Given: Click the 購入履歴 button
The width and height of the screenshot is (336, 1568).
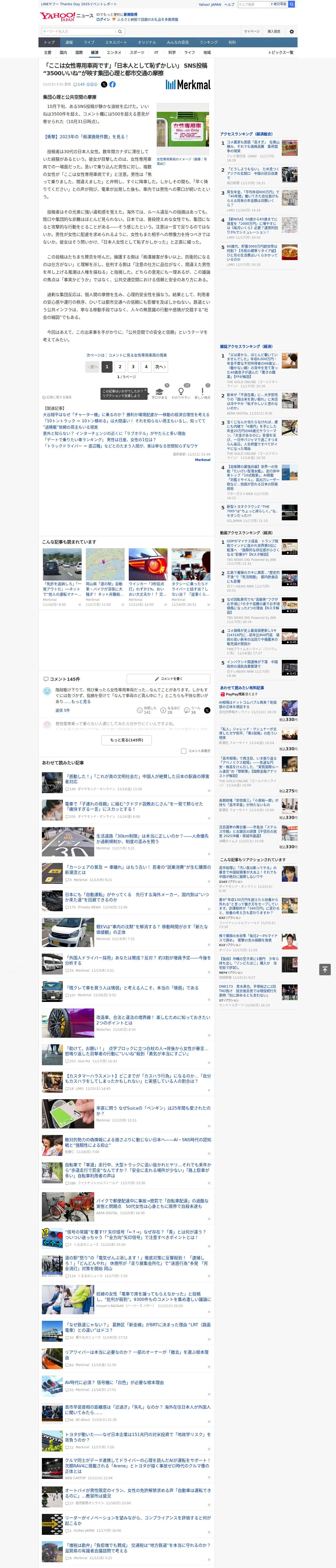Looking at the screenshot, I should click(x=274, y=32).
